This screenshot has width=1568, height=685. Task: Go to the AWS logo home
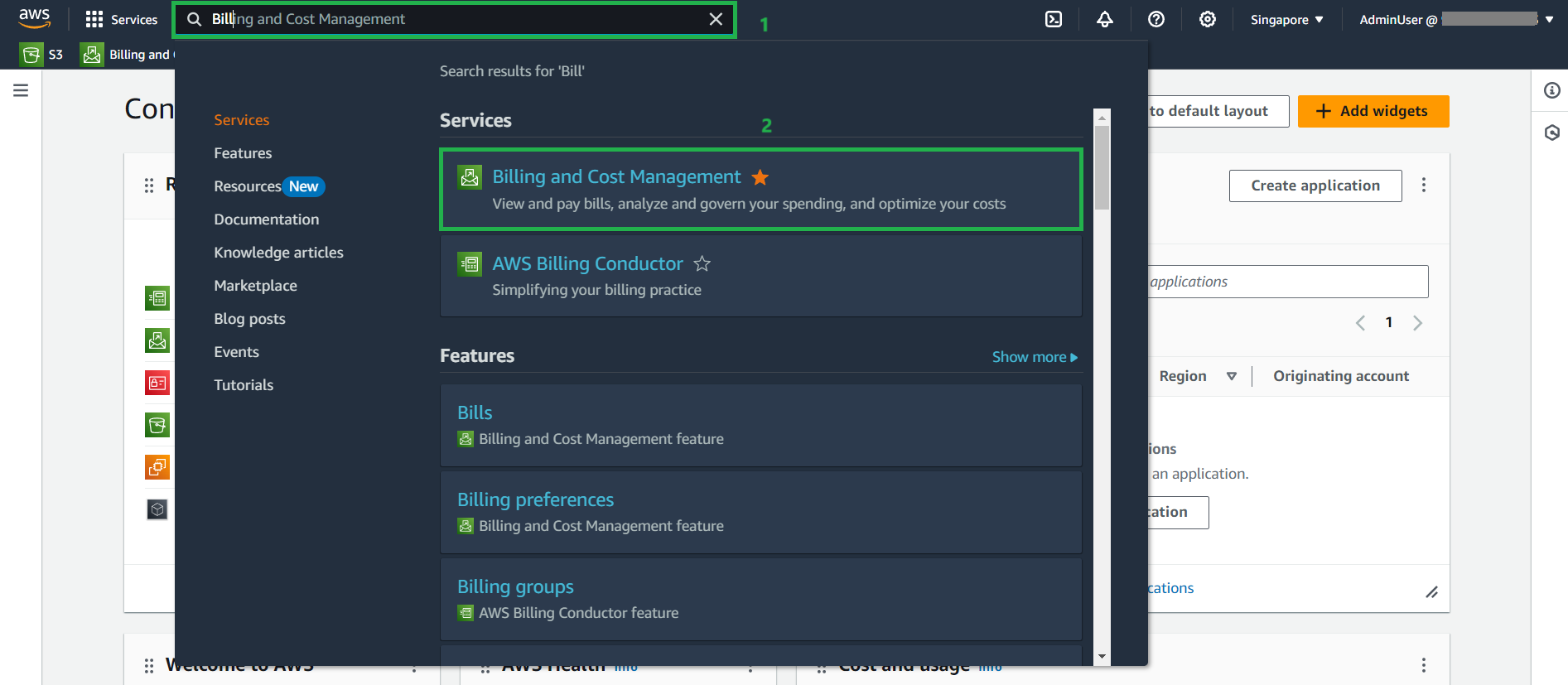[35, 18]
